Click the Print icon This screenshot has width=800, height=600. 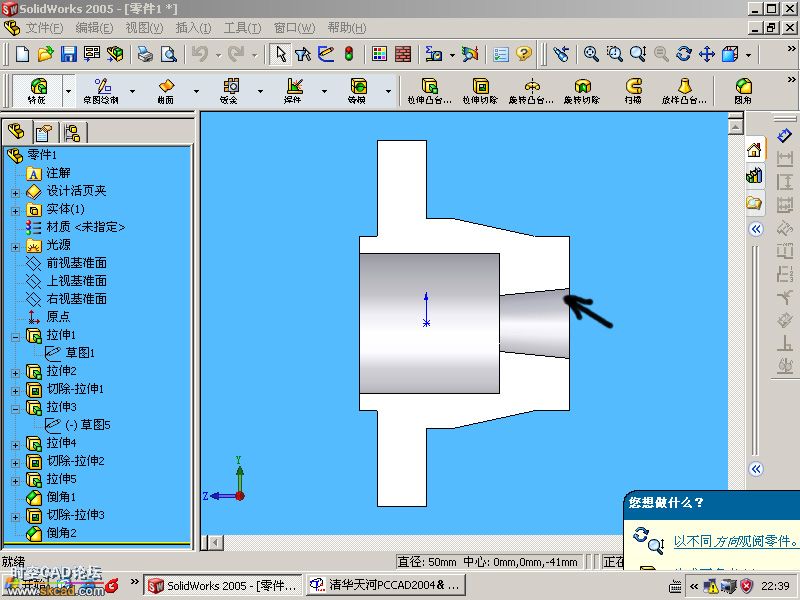coord(145,54)
